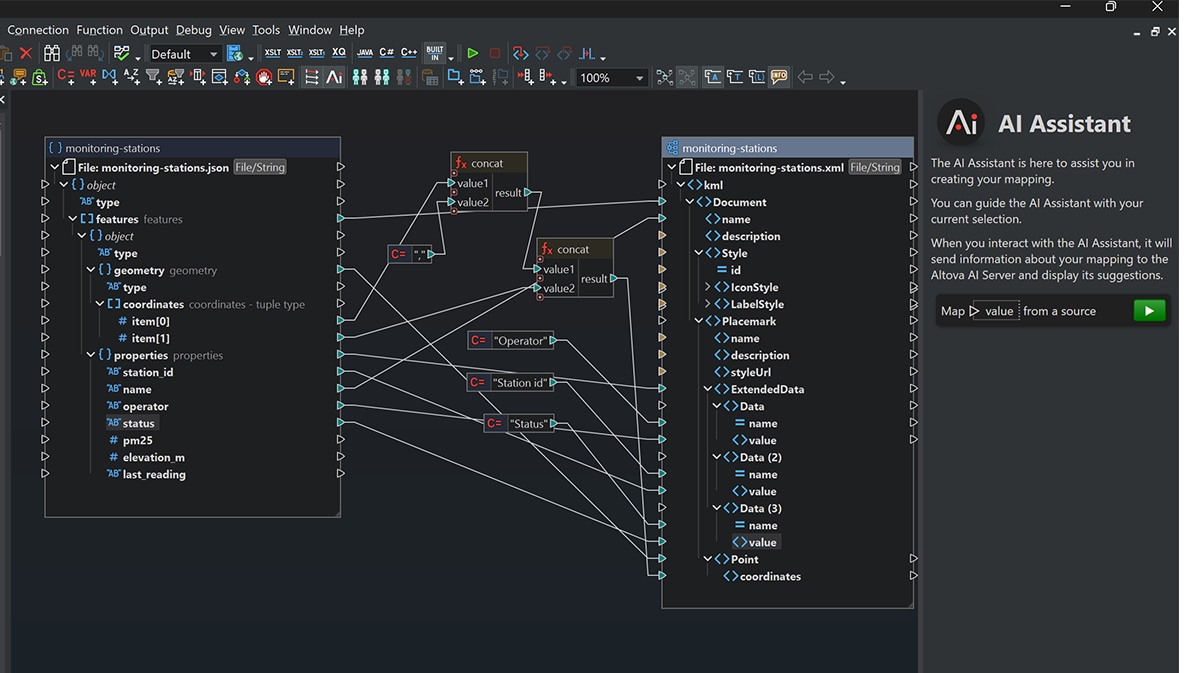Open the Debug menu

(193, 30)
